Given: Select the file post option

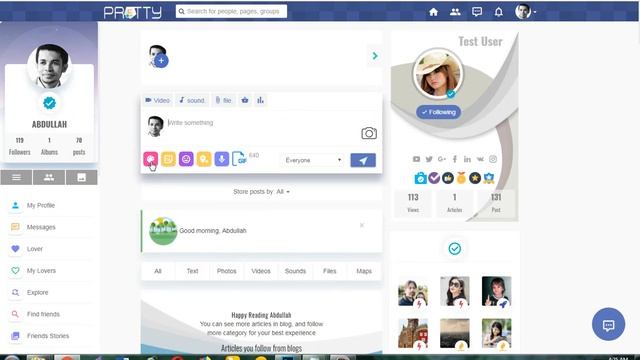Looking at the screenshot, I should click(x=223, y=100).
